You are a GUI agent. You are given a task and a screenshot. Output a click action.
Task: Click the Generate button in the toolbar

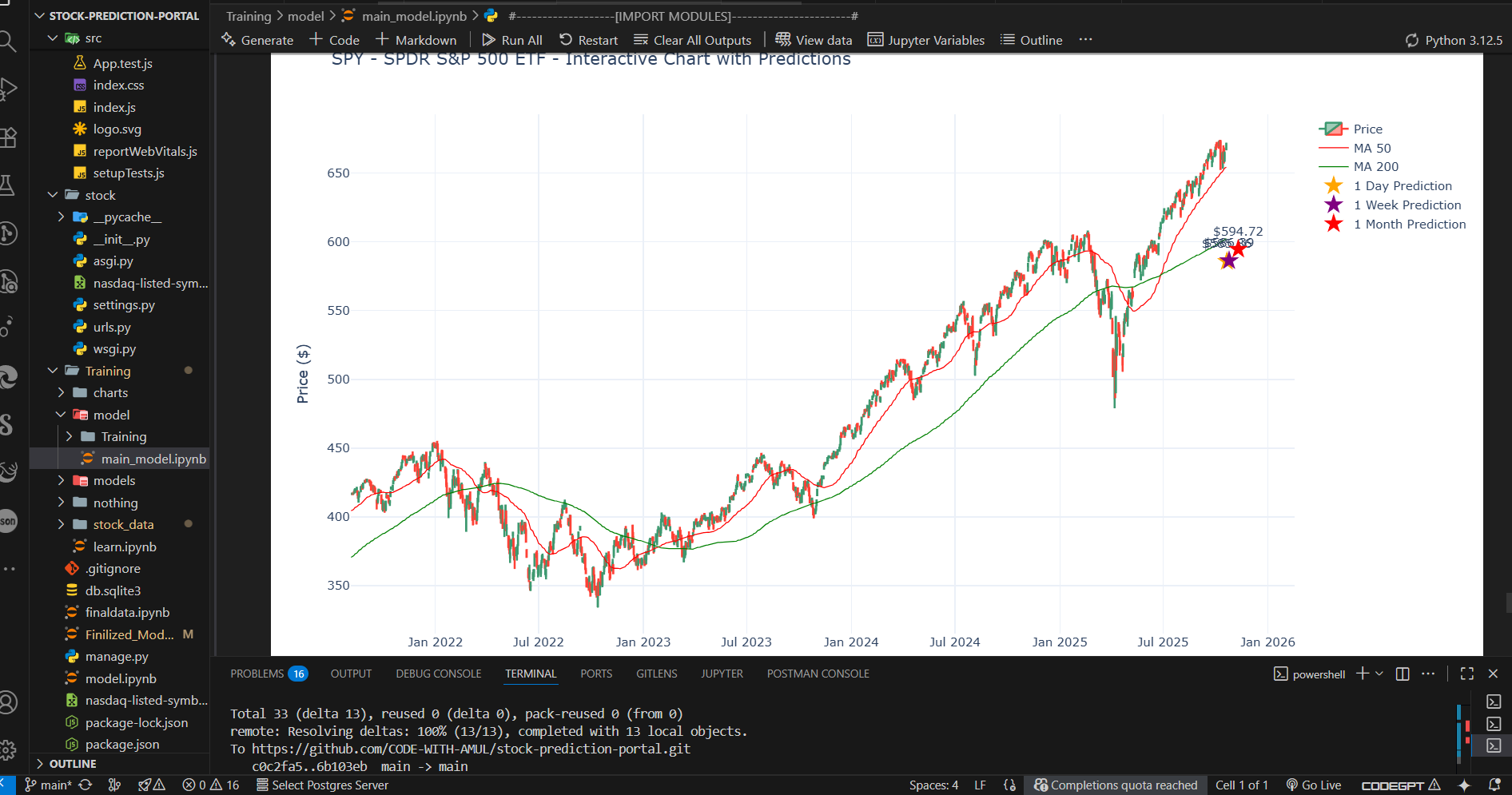(x=257, y=39)
